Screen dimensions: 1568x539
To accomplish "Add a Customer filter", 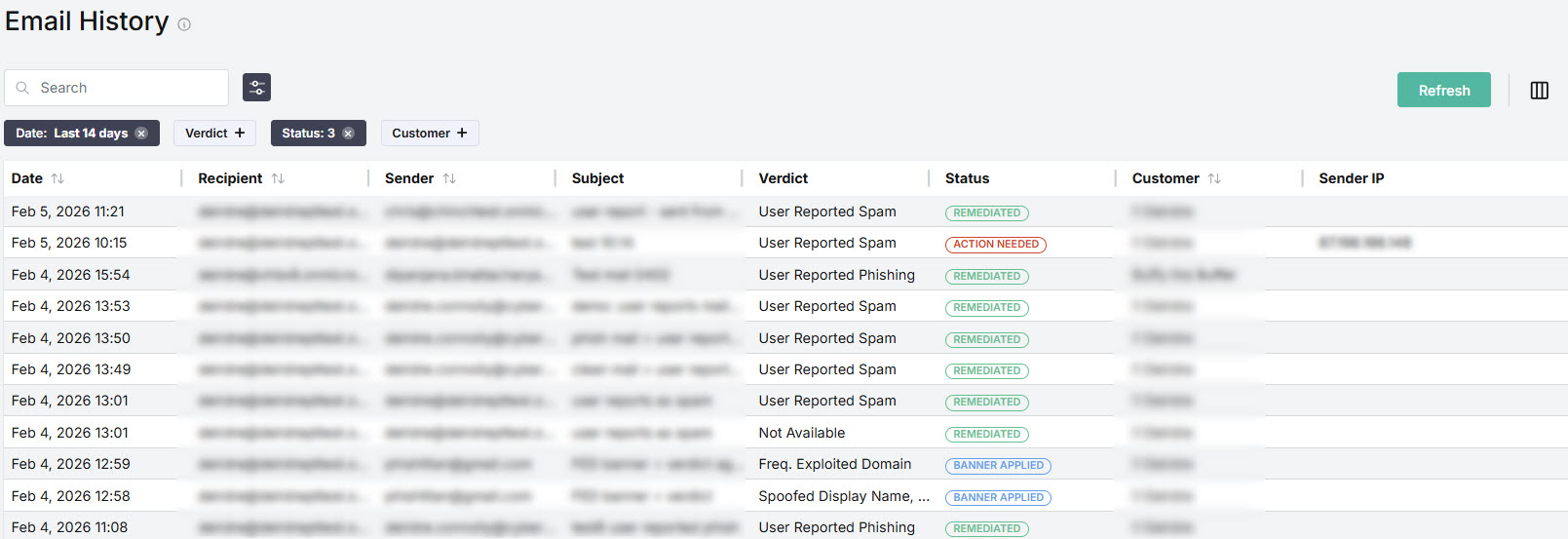I will click(x=430, y=134).
